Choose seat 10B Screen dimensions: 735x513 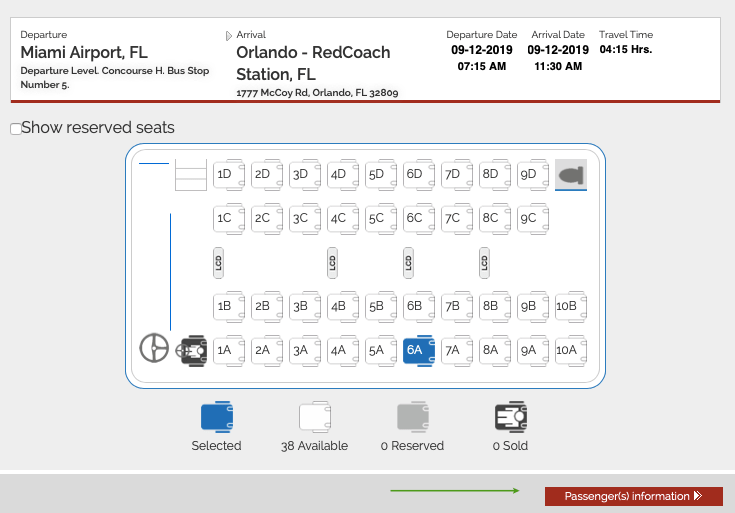point(570,307)
